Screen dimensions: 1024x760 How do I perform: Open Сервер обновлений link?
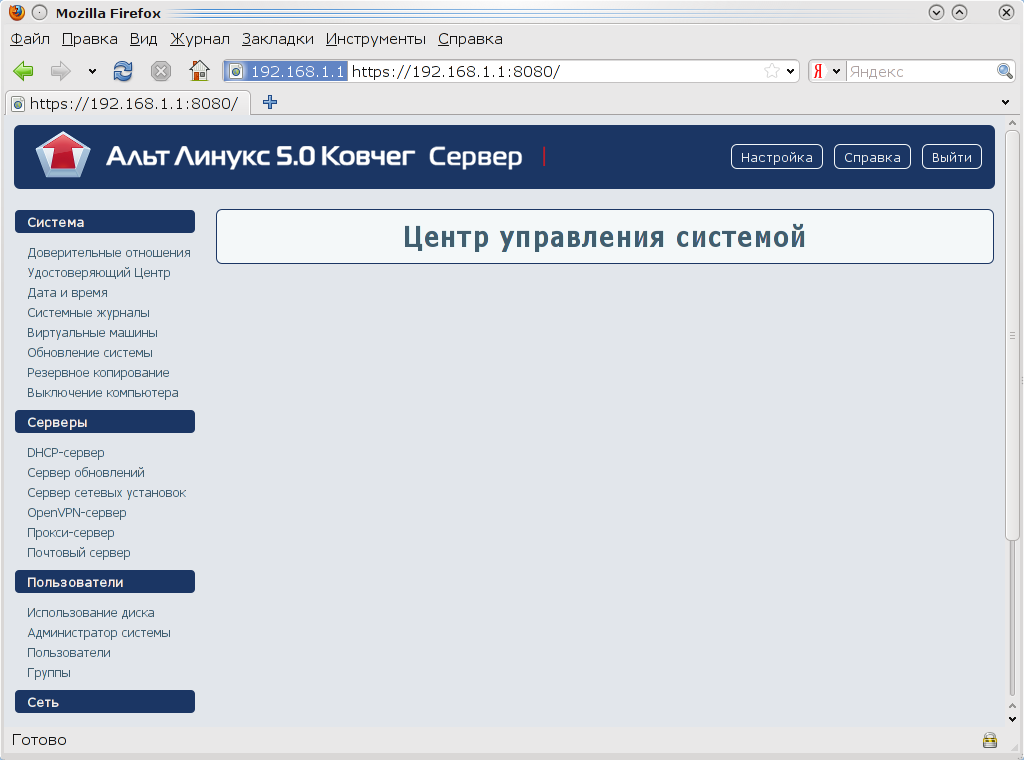coord(86,473)
